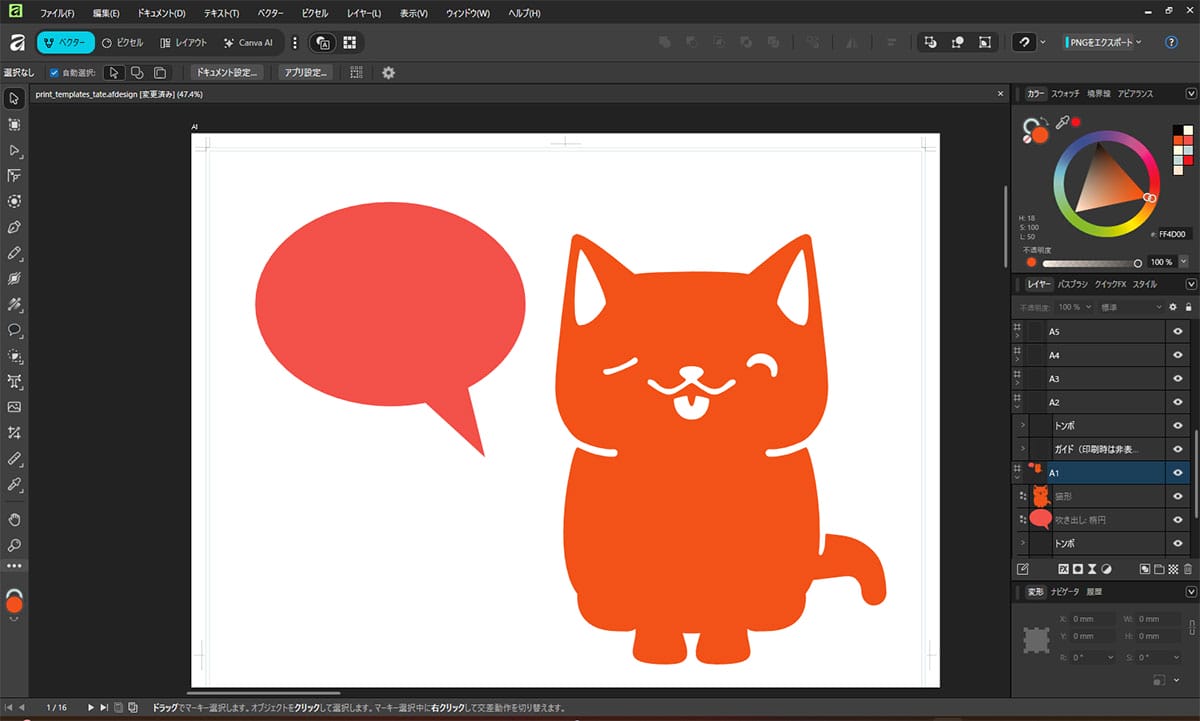
Task: Uncheck the 自動選択 checkbox
Action: click(54, 73)
